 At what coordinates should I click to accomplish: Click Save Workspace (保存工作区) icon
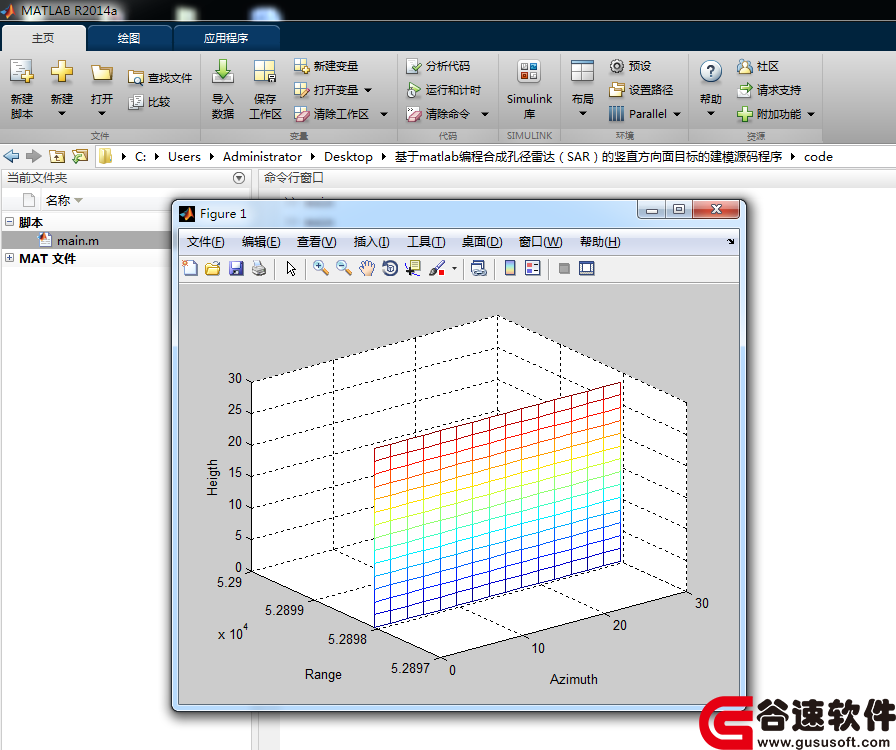pos(265,72)
